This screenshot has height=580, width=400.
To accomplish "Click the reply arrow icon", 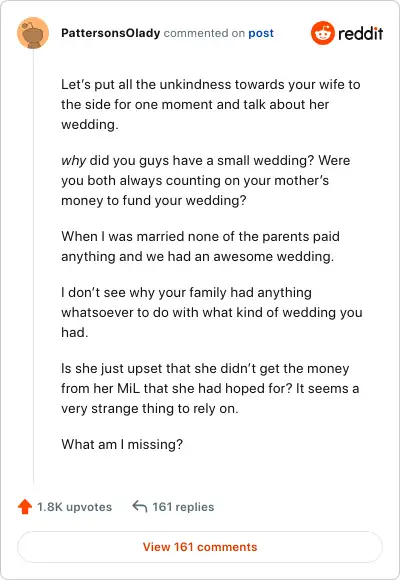I will [140, 506].
